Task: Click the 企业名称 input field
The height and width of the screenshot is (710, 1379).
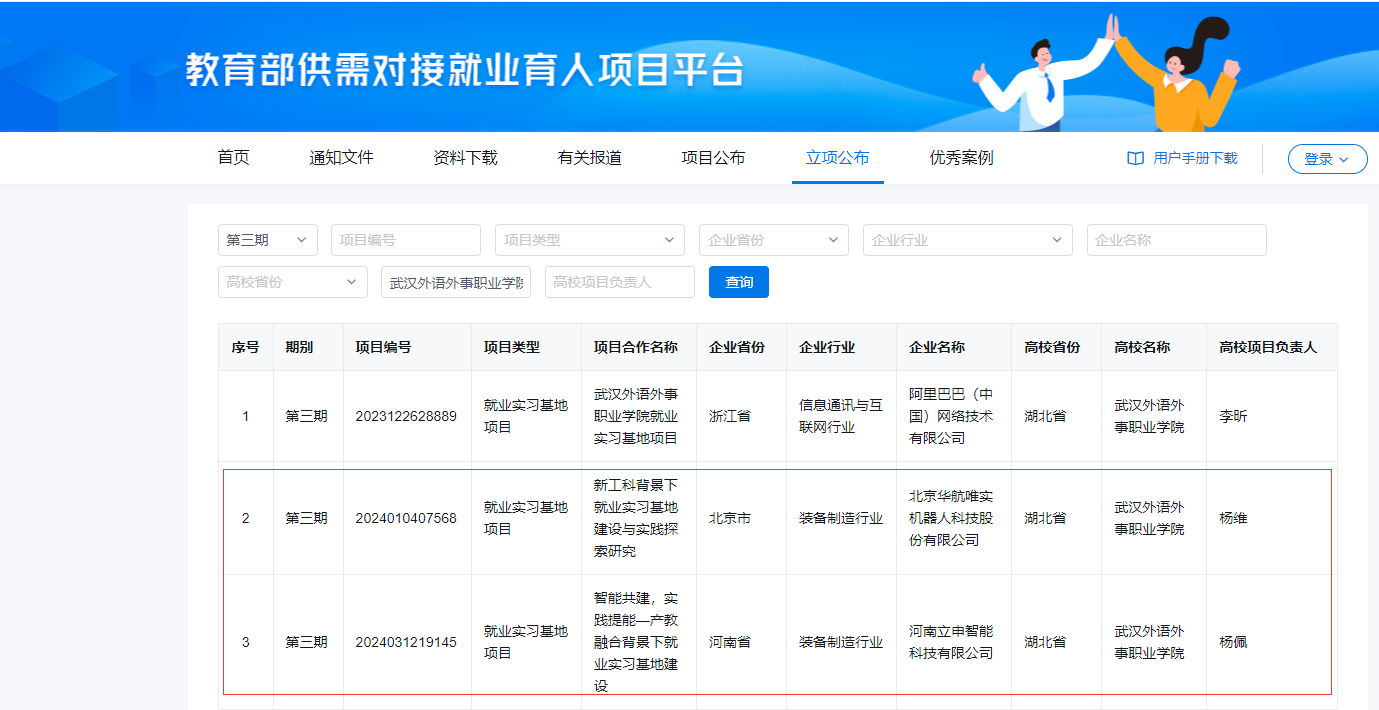Action: [1177, 240]
